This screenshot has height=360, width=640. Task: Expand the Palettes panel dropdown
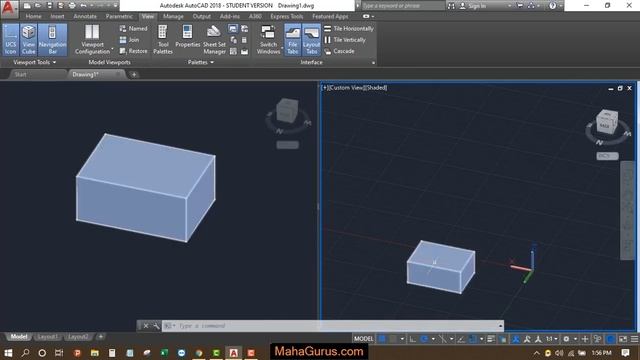(x=200, y=62)
